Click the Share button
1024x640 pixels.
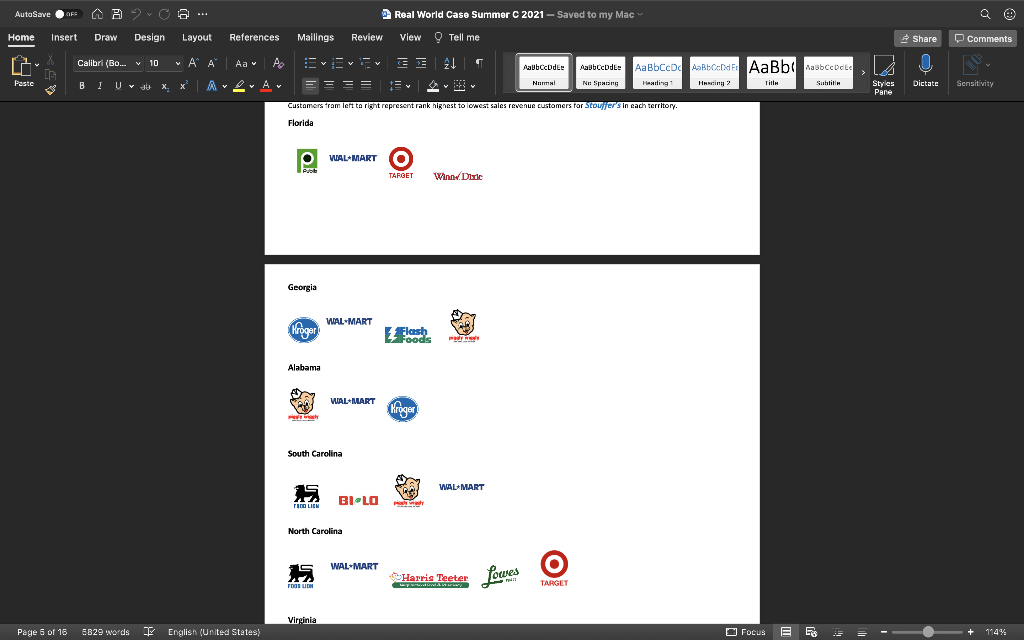click(917, 37)
